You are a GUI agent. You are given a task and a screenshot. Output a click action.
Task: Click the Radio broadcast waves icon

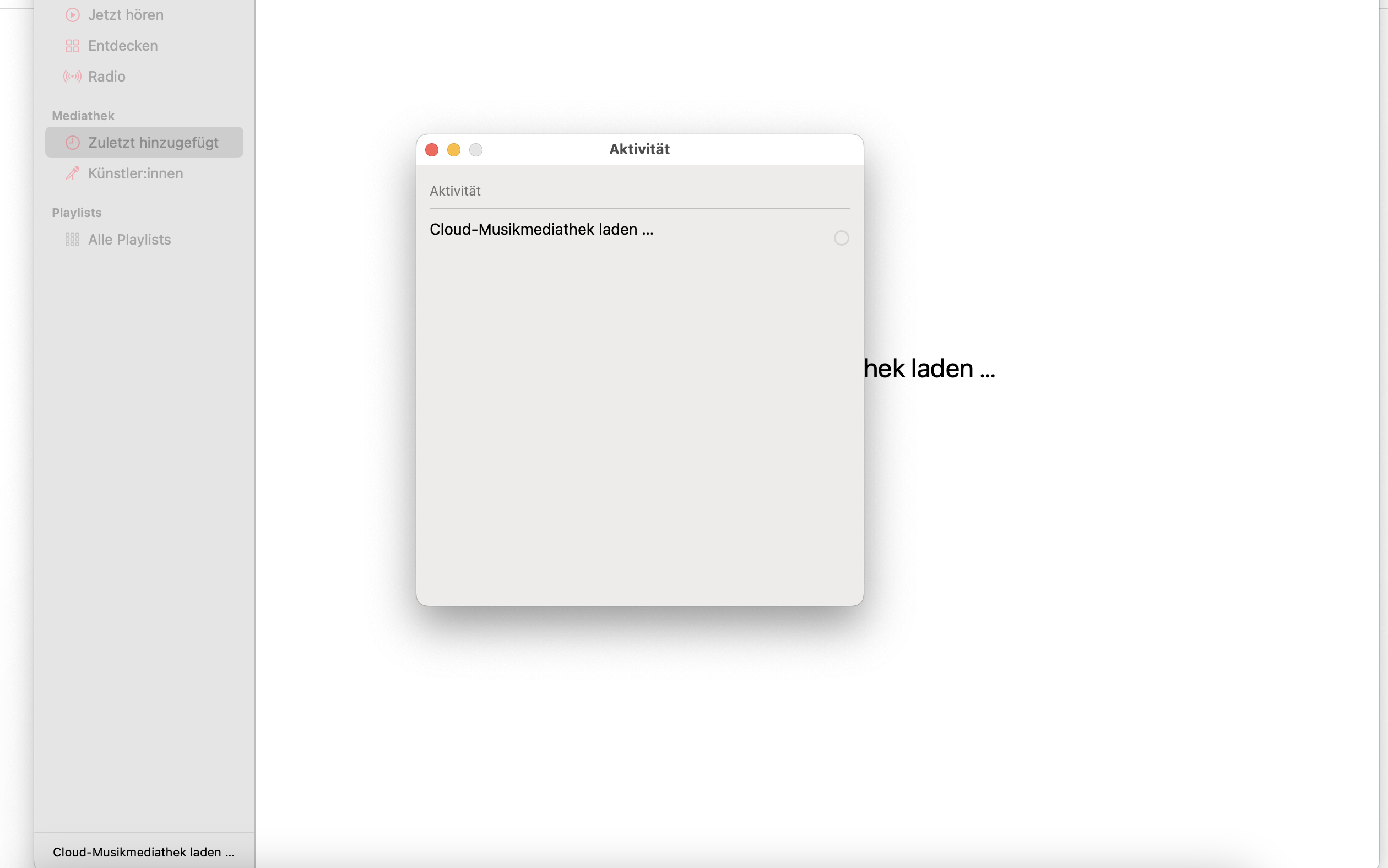[x=72, y=77]
